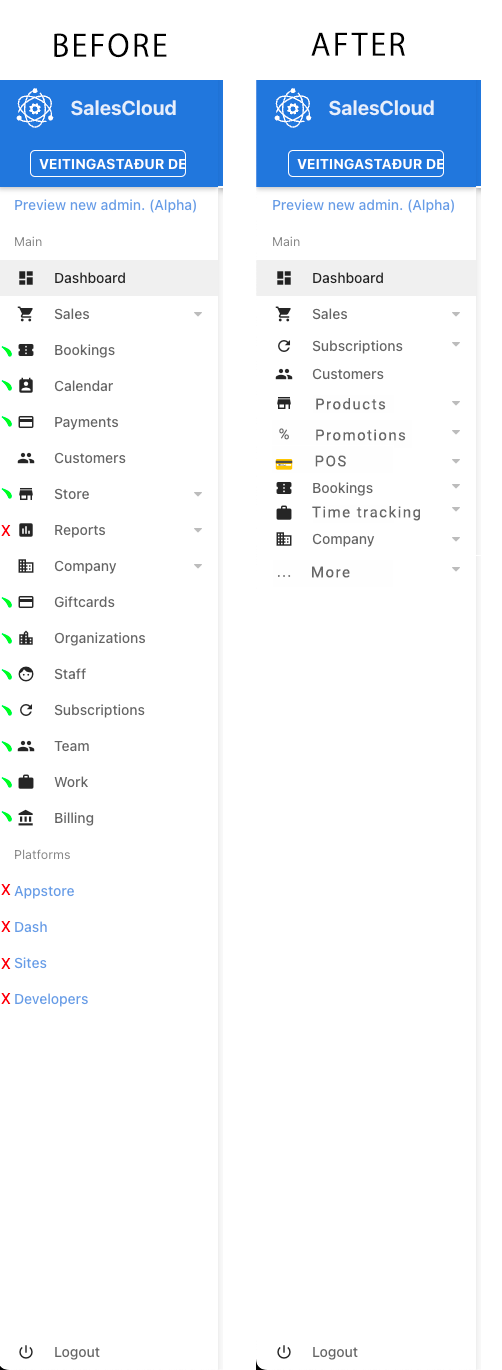This screenshot has height=1370, width=502.
Task: Click the VEITINGASTAÐUR DE button in the AFTER header
Action: coord(366,164)
